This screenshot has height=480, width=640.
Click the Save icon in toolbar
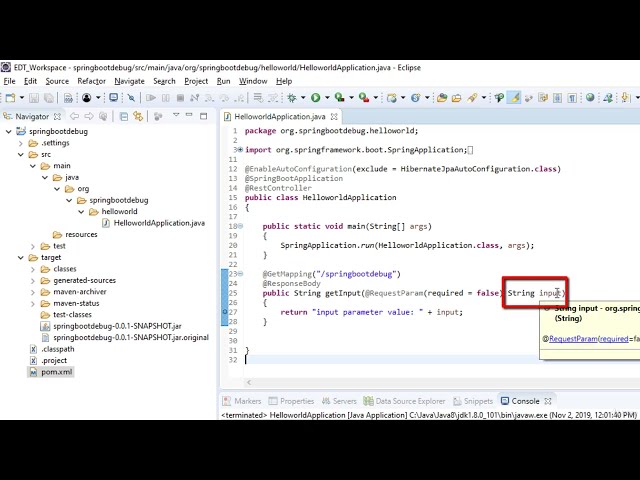tap(34, 98)
